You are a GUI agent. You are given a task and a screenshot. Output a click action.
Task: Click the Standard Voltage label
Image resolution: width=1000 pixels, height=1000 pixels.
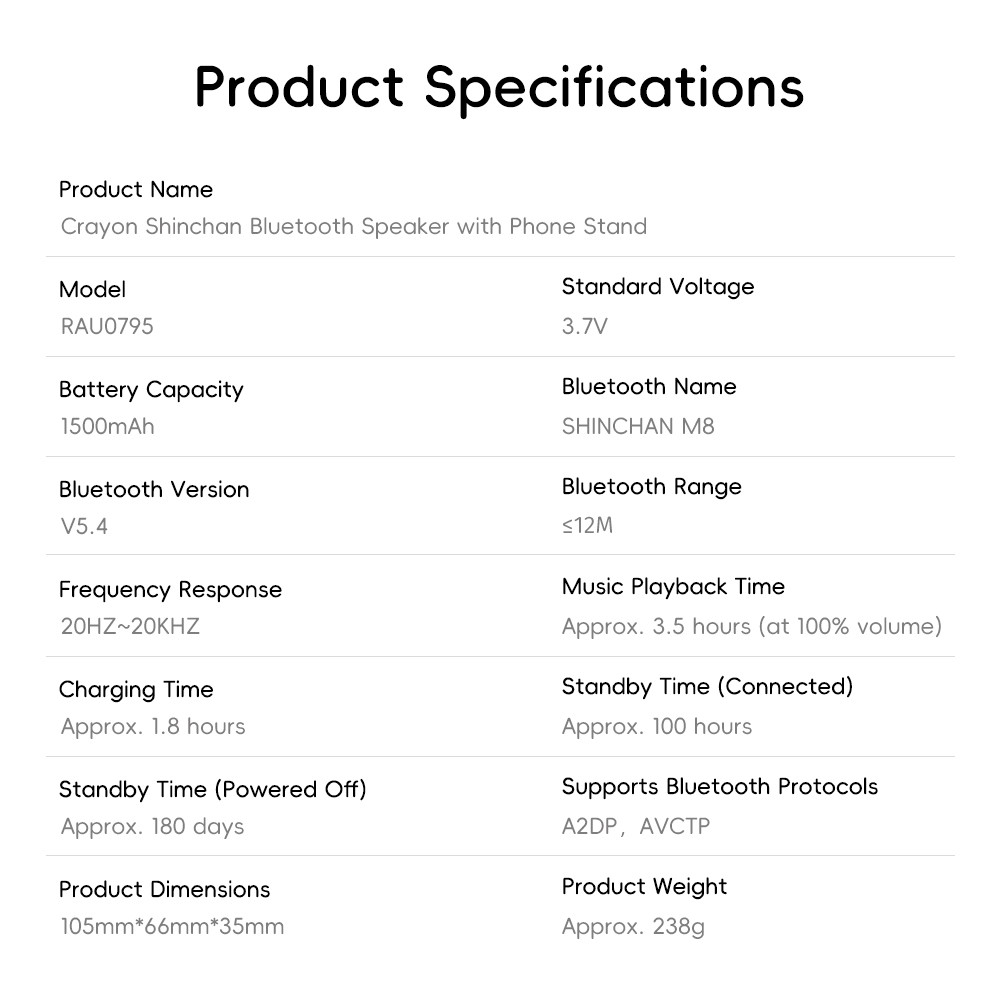658,287
